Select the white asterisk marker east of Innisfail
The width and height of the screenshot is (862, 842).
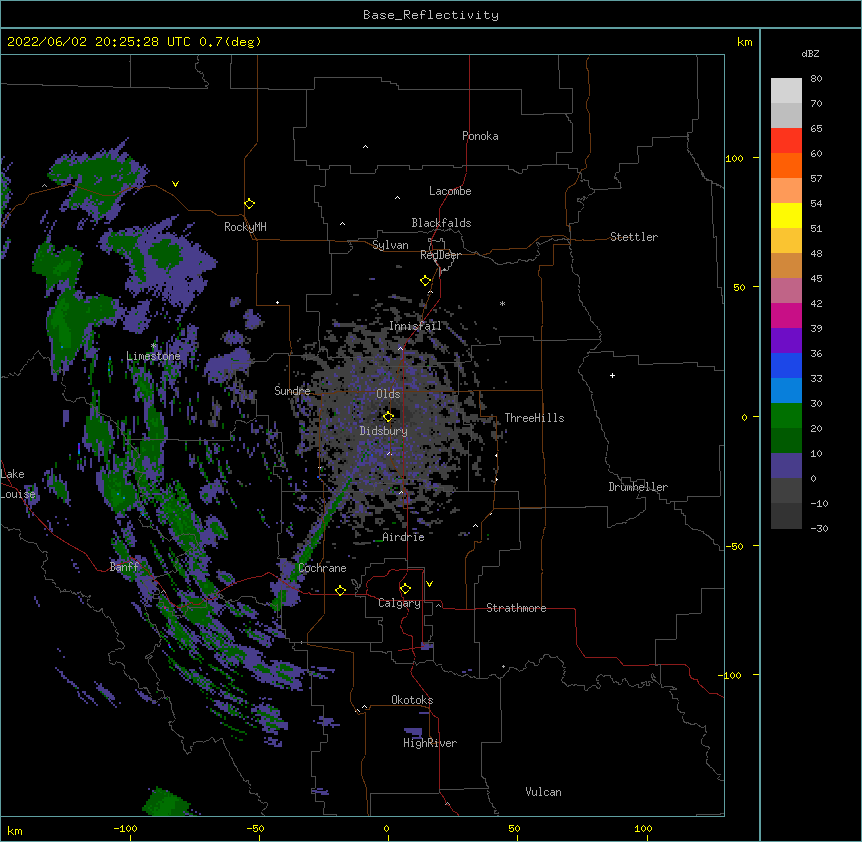[502, 303]
